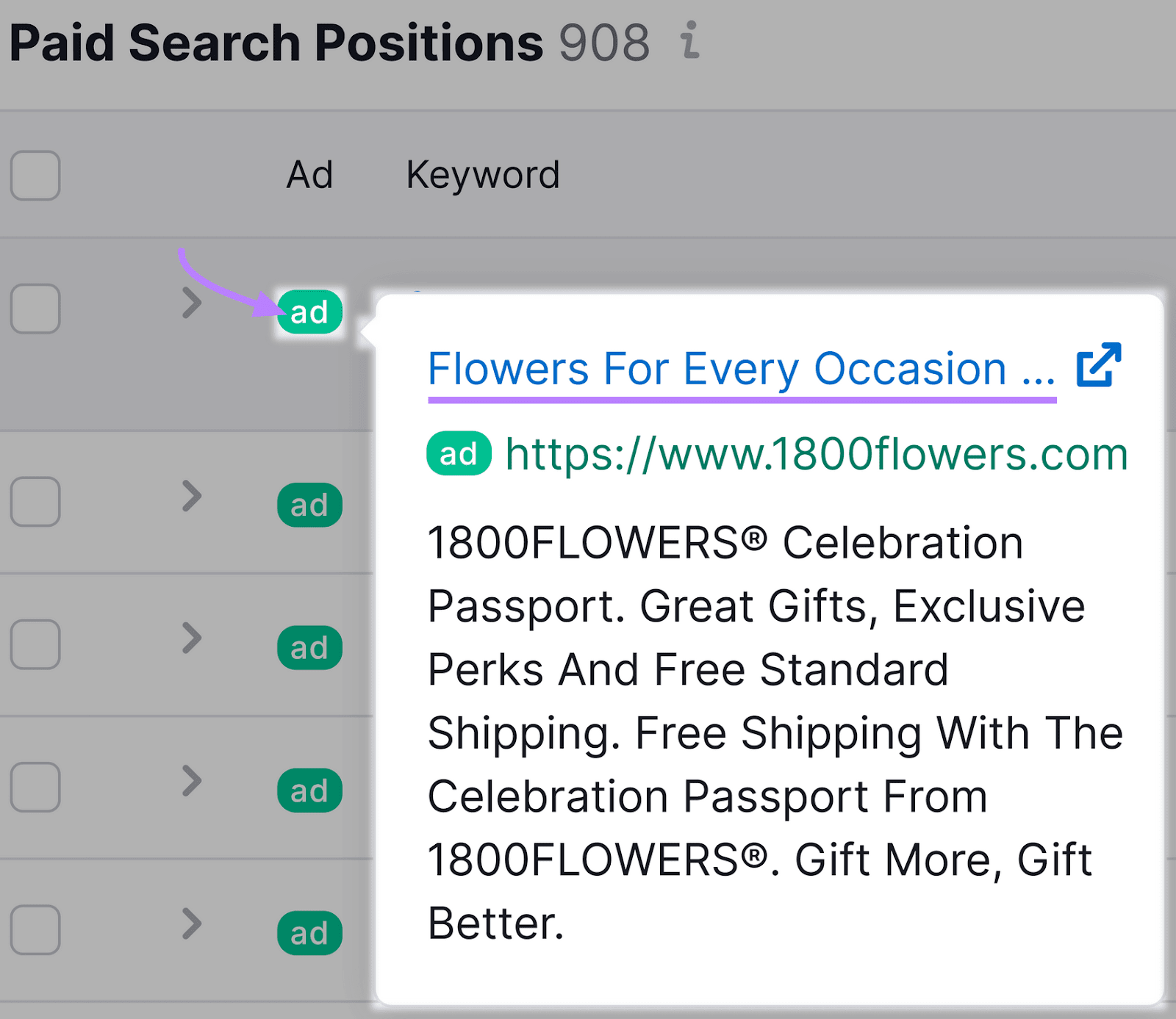
Task: Expand the bottom row chevron
Action: pyautogui.click(x=193, y=925)
